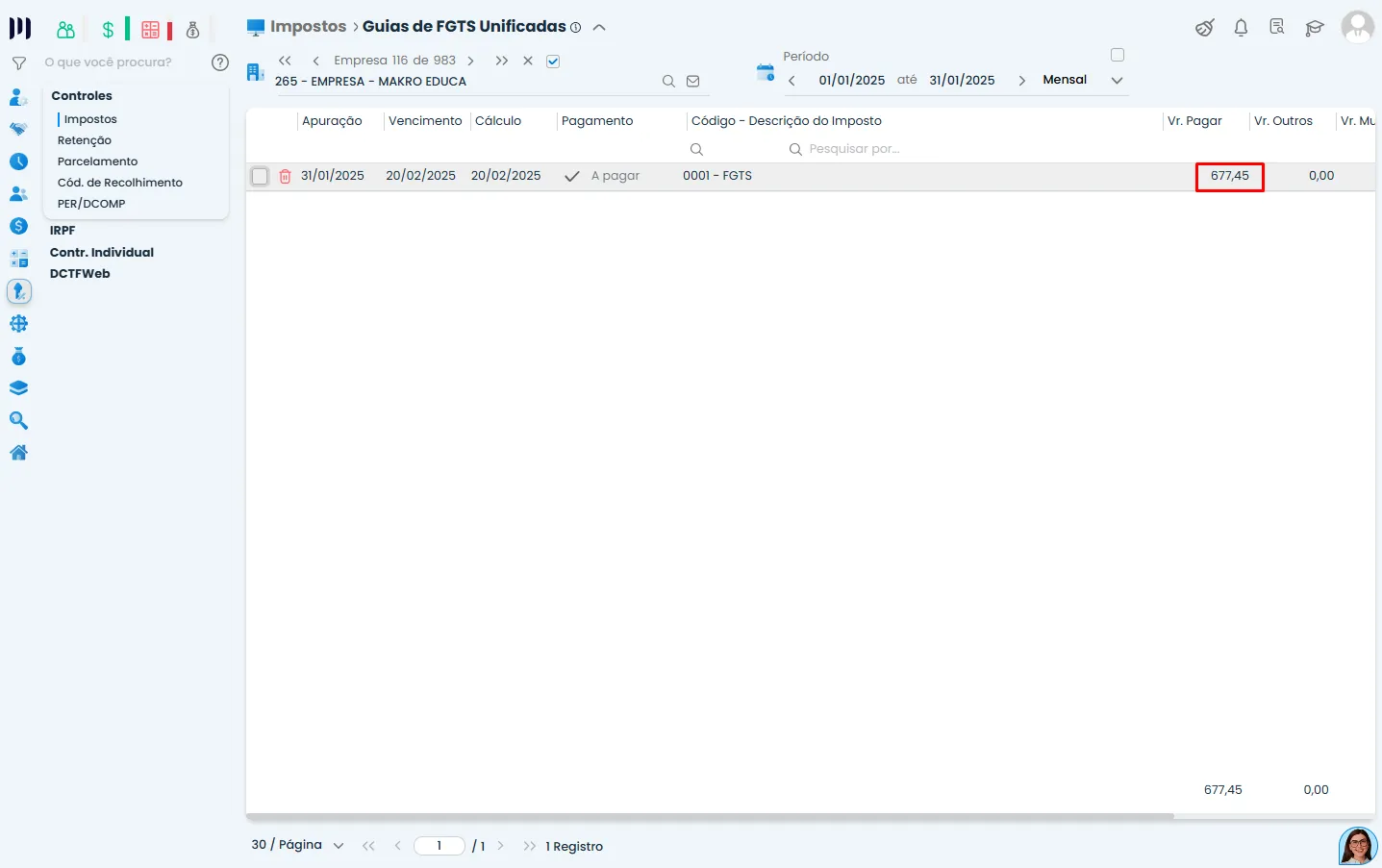Go to next company with right arrow
Viewport: 1382px width, 868px height.
[x=470, y=62]
